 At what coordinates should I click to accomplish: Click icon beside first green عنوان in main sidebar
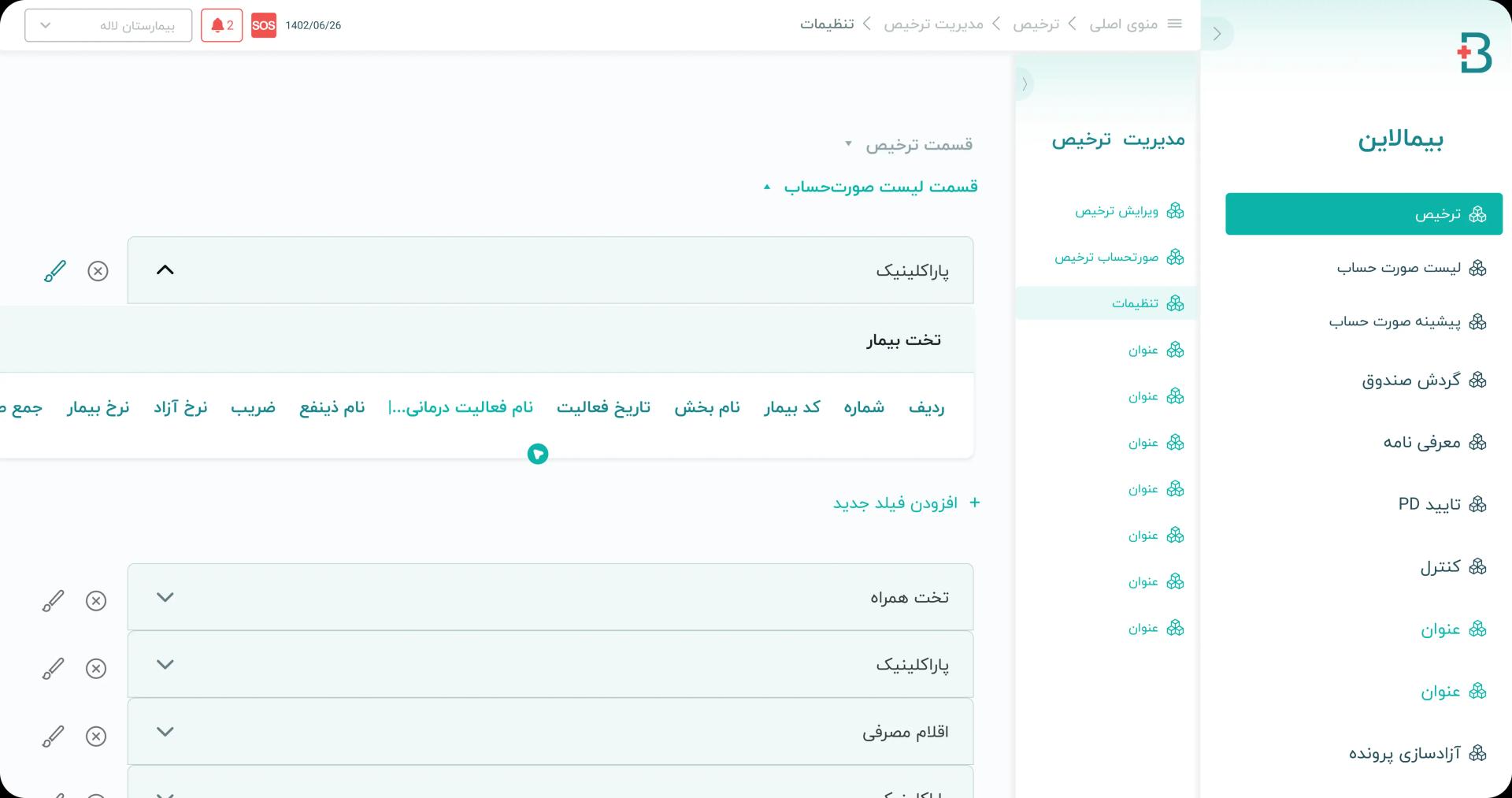pyautogui.click(x=1477, y=629)
